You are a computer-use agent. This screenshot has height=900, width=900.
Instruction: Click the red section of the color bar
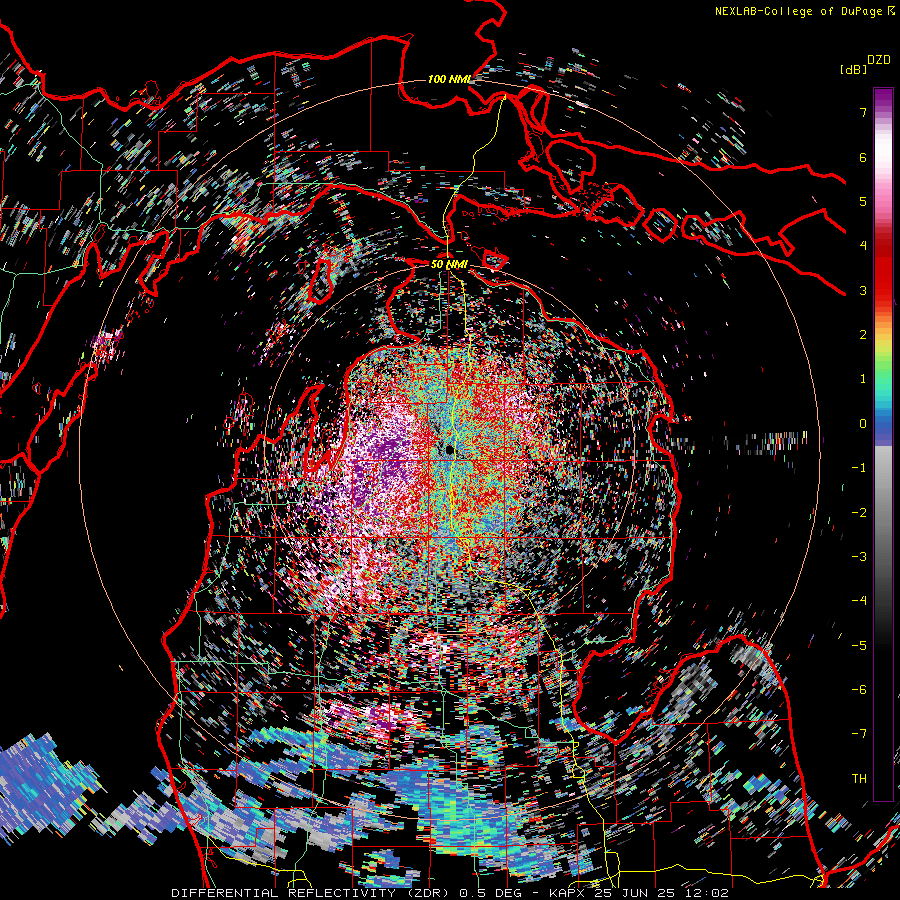point(883,267)
